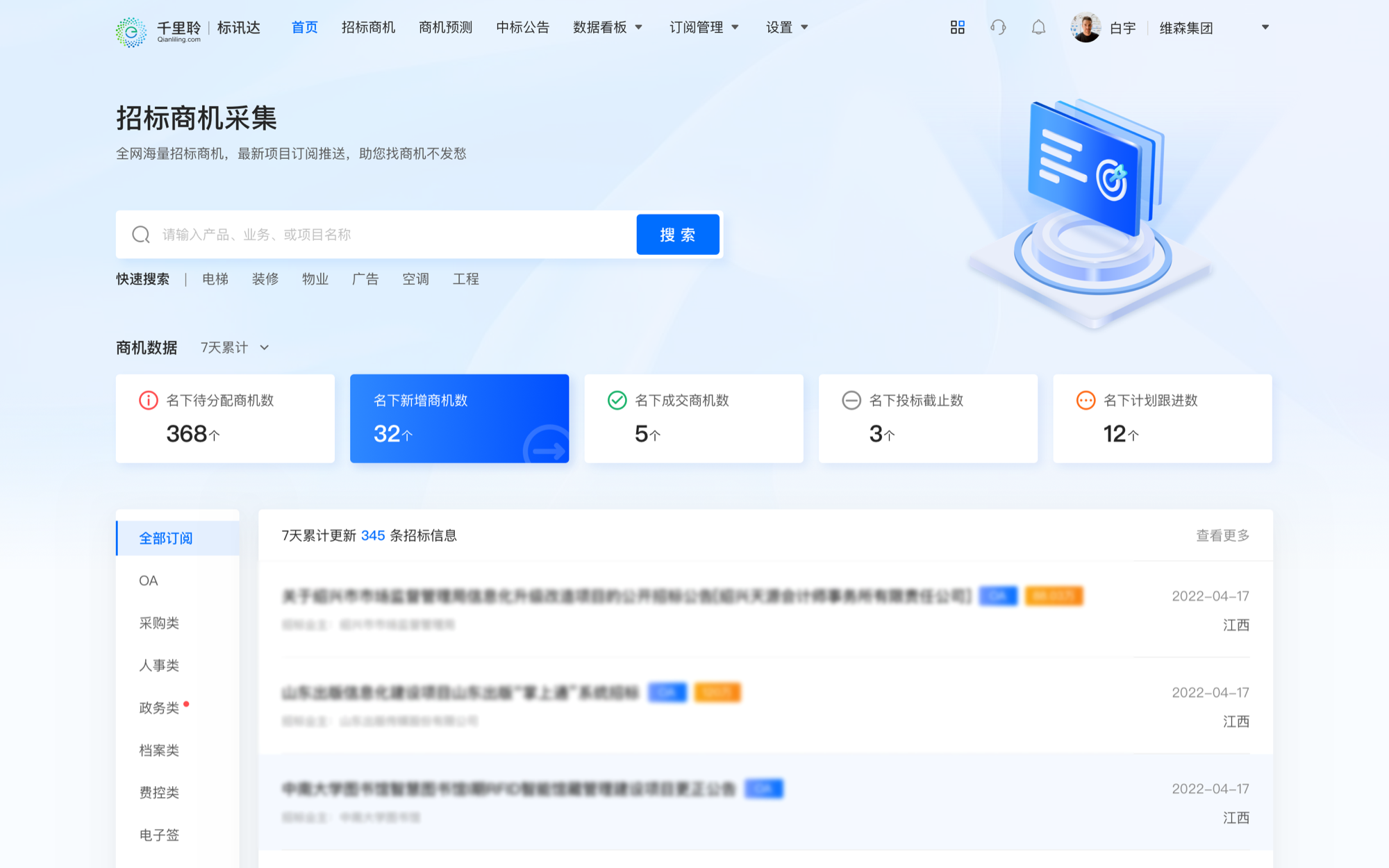Quick search 物业
The height and width of the screenshot is (868, 1389).
point(315,279)
